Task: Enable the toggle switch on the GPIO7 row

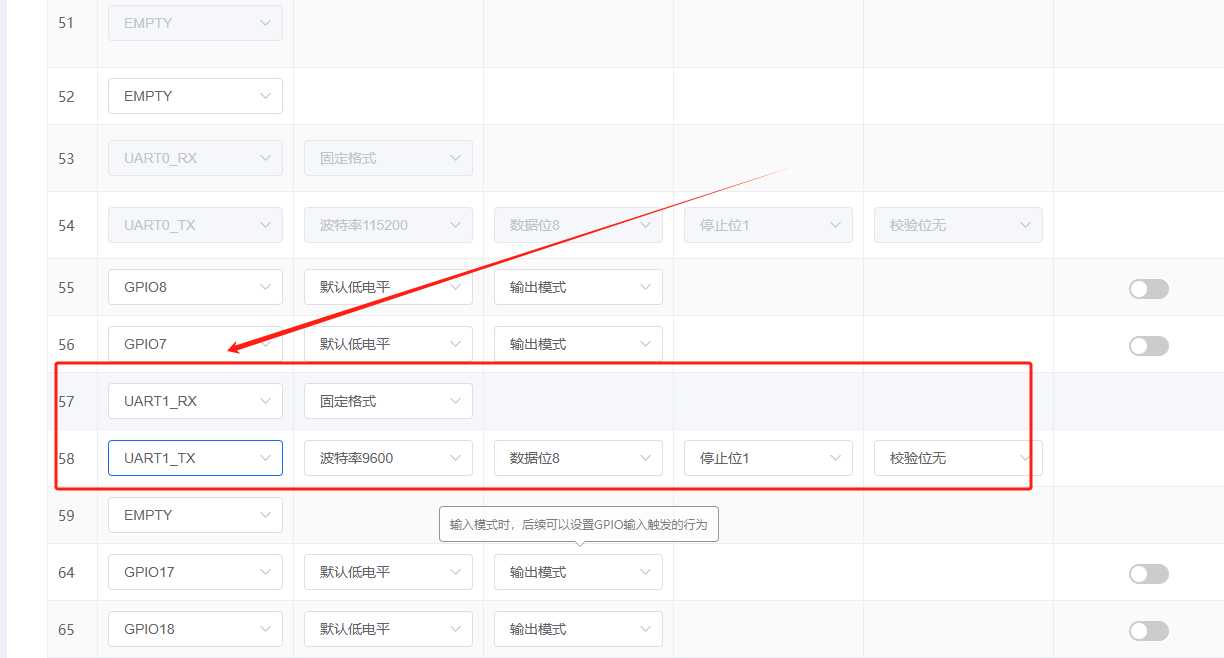Action: coord(1148,345)
